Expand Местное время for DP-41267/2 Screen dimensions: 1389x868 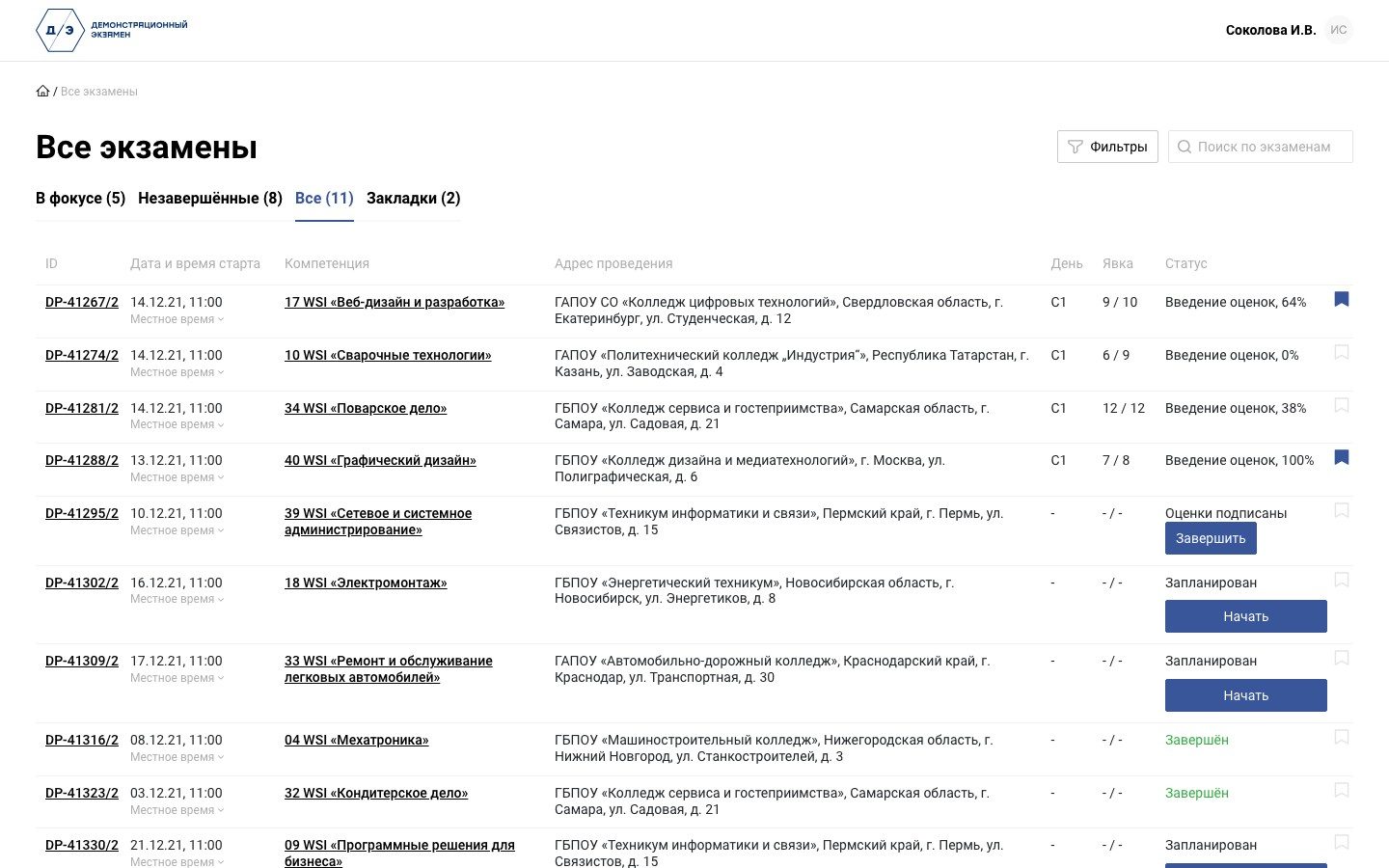click(177, 319)
